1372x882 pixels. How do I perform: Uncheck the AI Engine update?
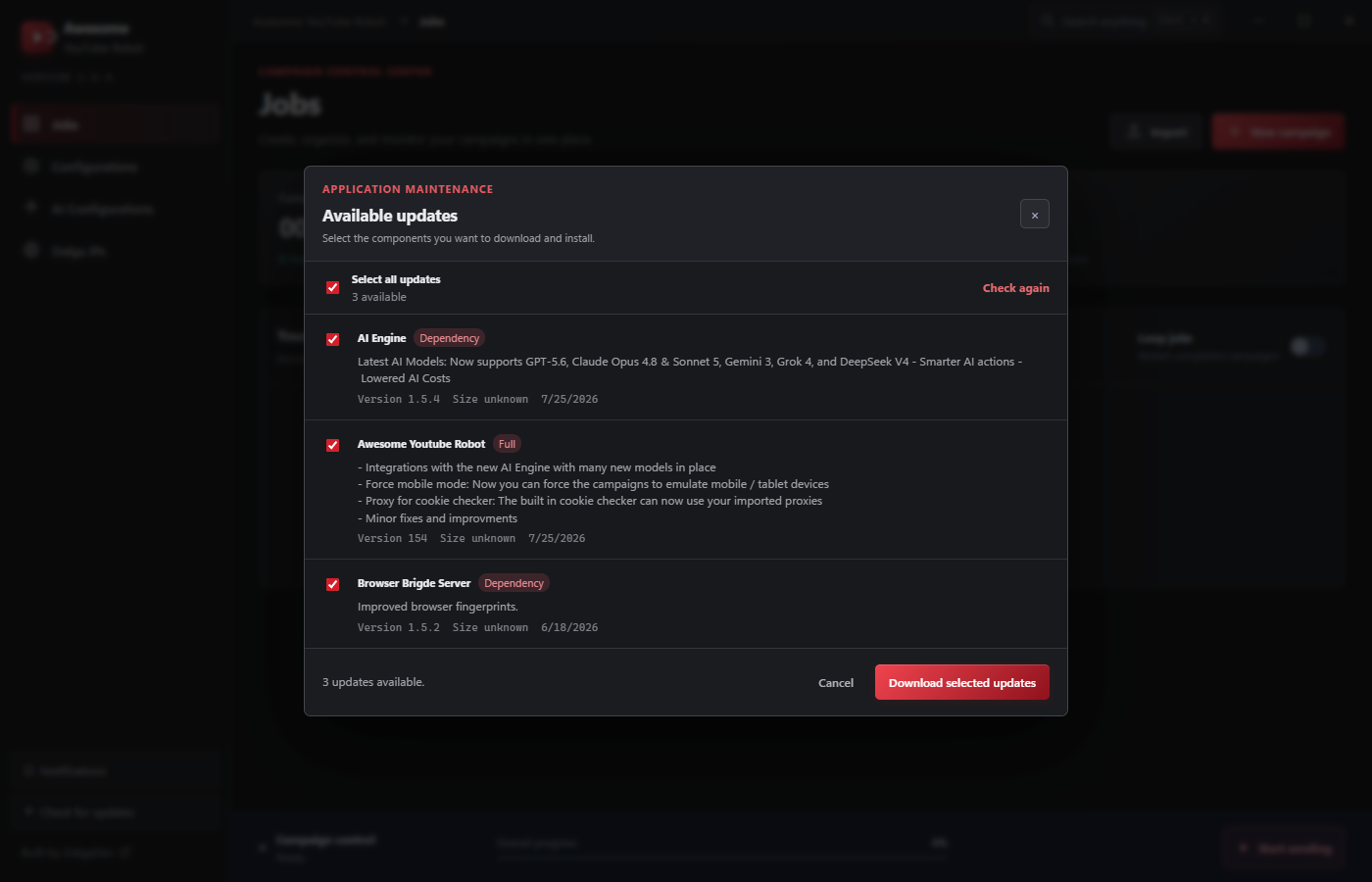(x=332, y=339)
